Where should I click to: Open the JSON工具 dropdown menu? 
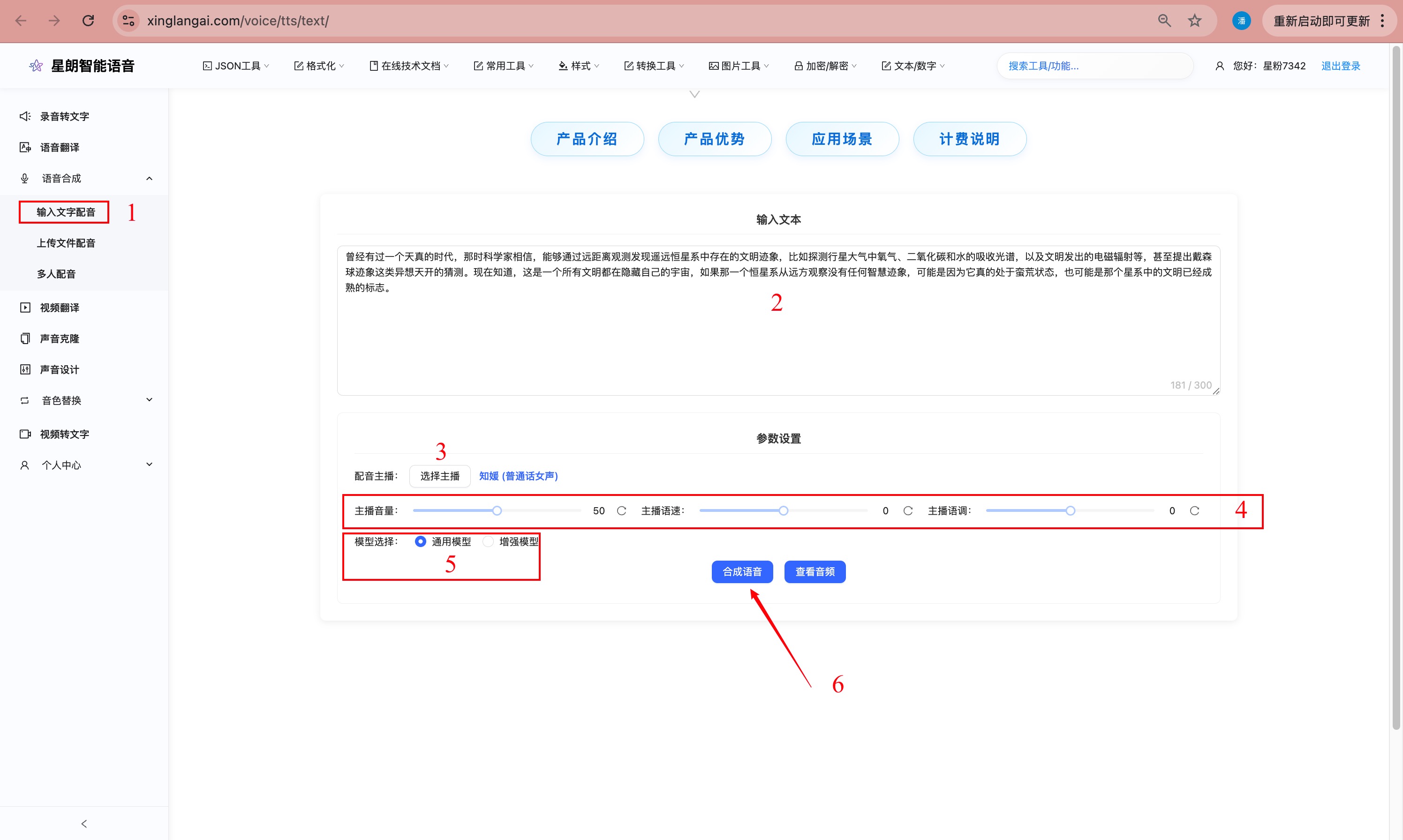pos(235,66)
